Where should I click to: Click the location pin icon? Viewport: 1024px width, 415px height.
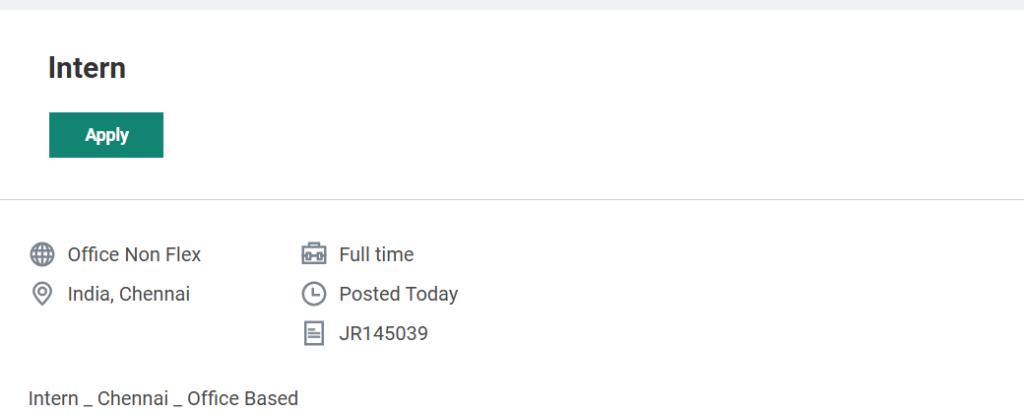click(42, 294)
